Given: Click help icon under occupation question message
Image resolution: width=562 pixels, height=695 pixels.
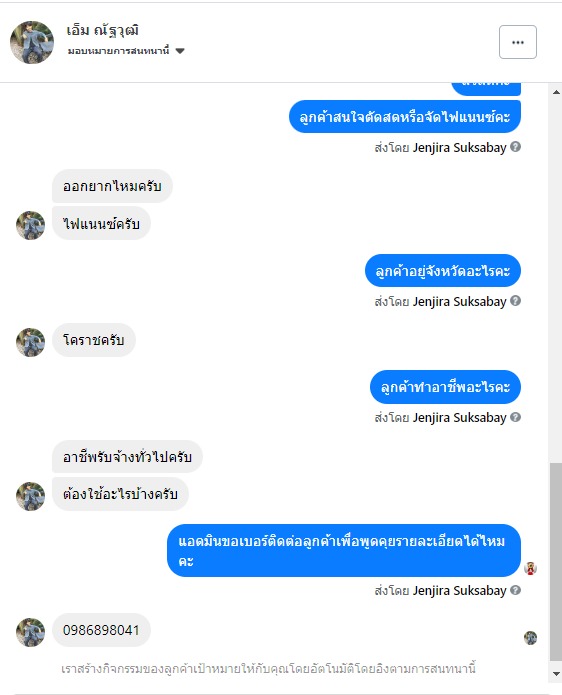Looking at the screenshot, I should click(515, 417).
